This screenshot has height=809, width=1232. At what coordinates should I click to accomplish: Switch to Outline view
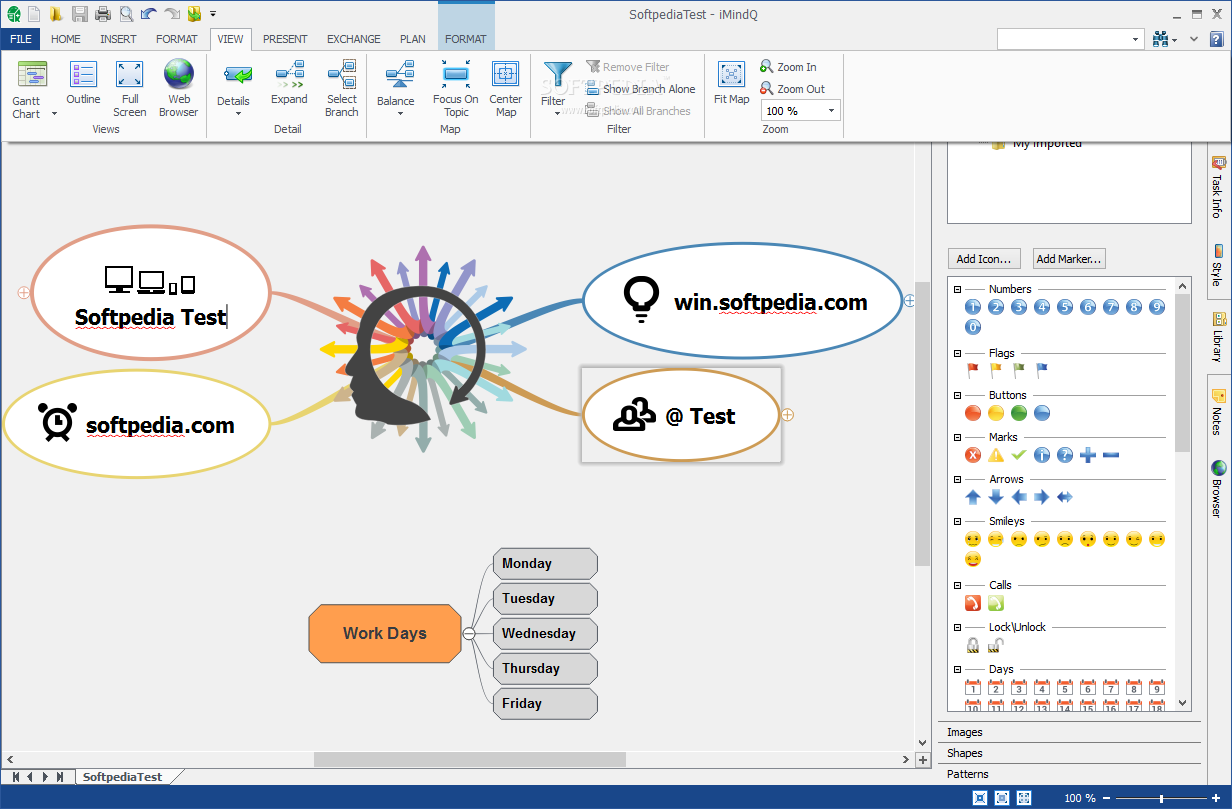point(83,82)
